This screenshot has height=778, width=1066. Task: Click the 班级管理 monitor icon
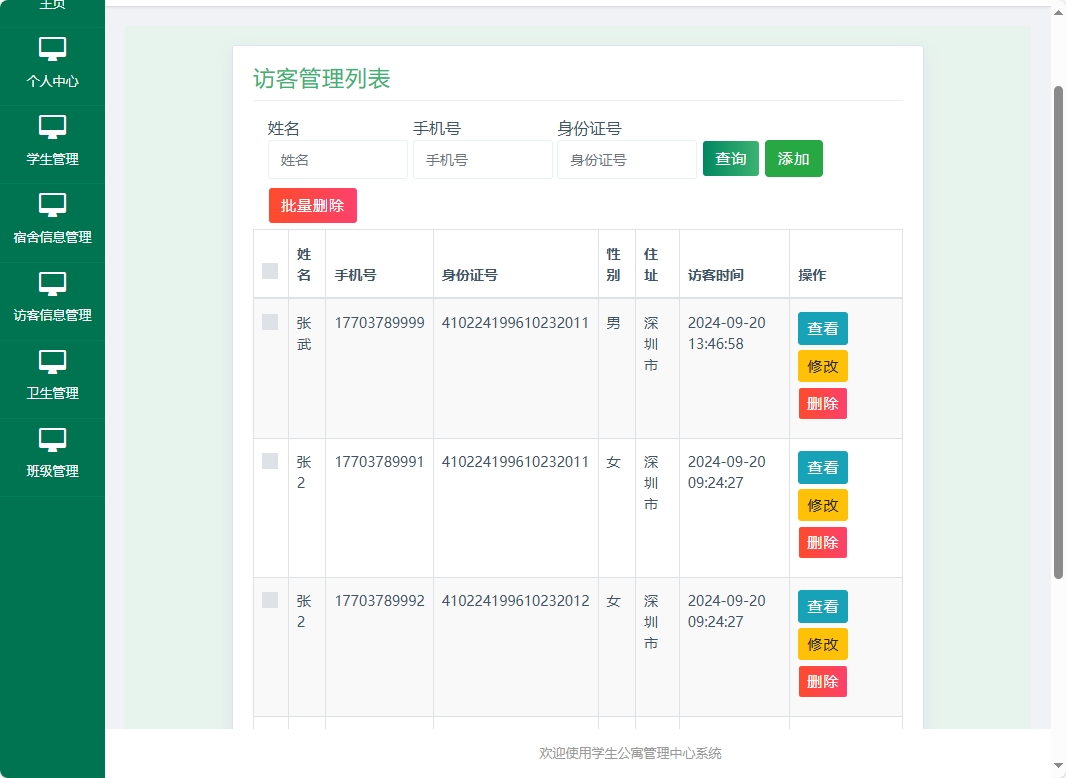[52, 438]
